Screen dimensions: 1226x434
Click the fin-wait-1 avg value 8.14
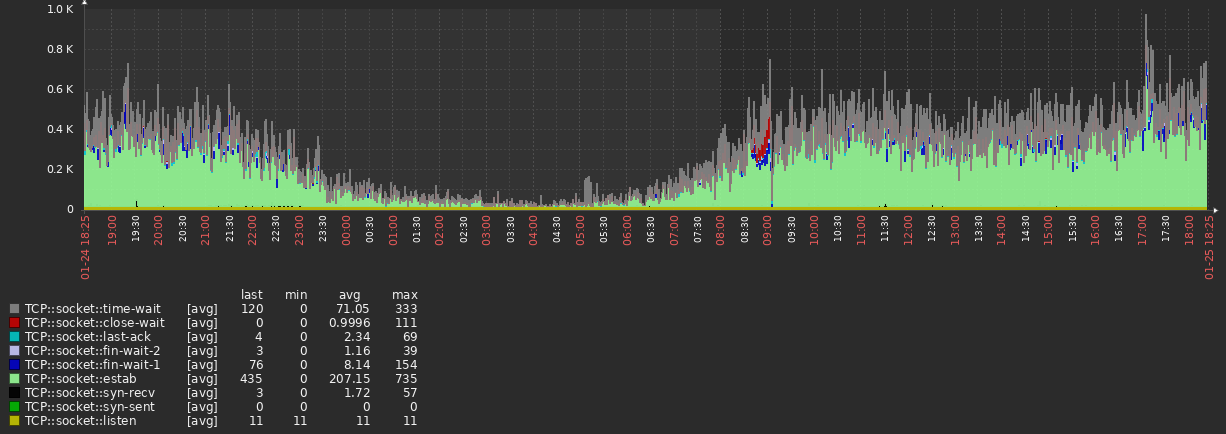point(356,365)
